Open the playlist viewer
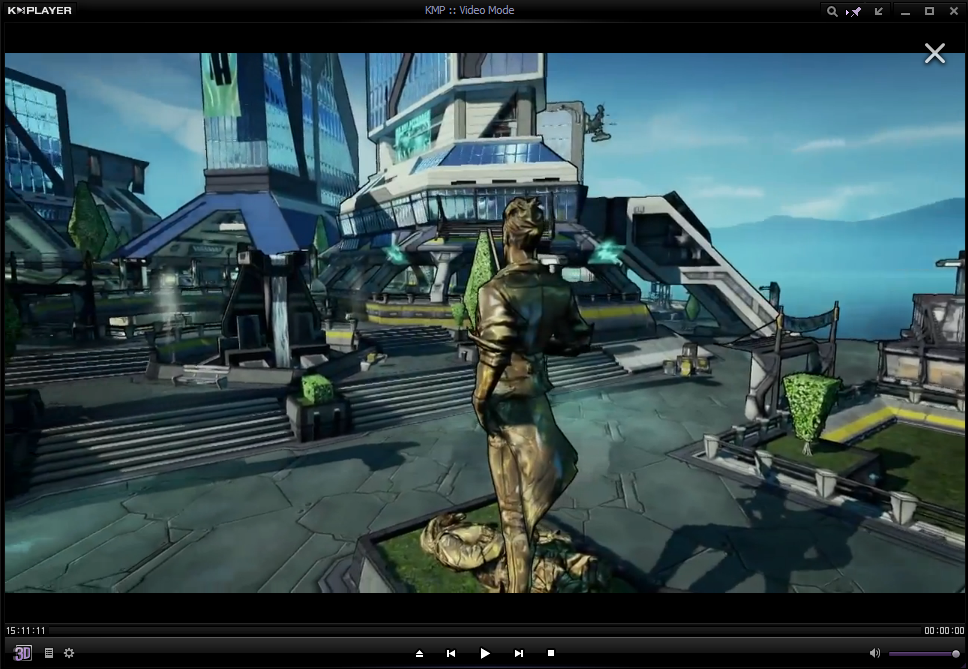968x669 pixels. click(47, 653)
